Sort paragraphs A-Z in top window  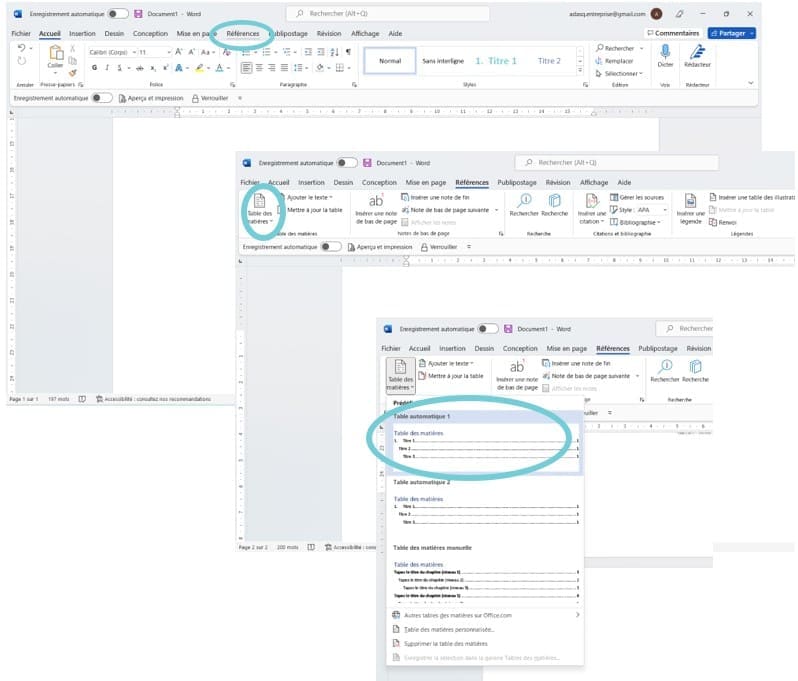click(x=334, y=52)
